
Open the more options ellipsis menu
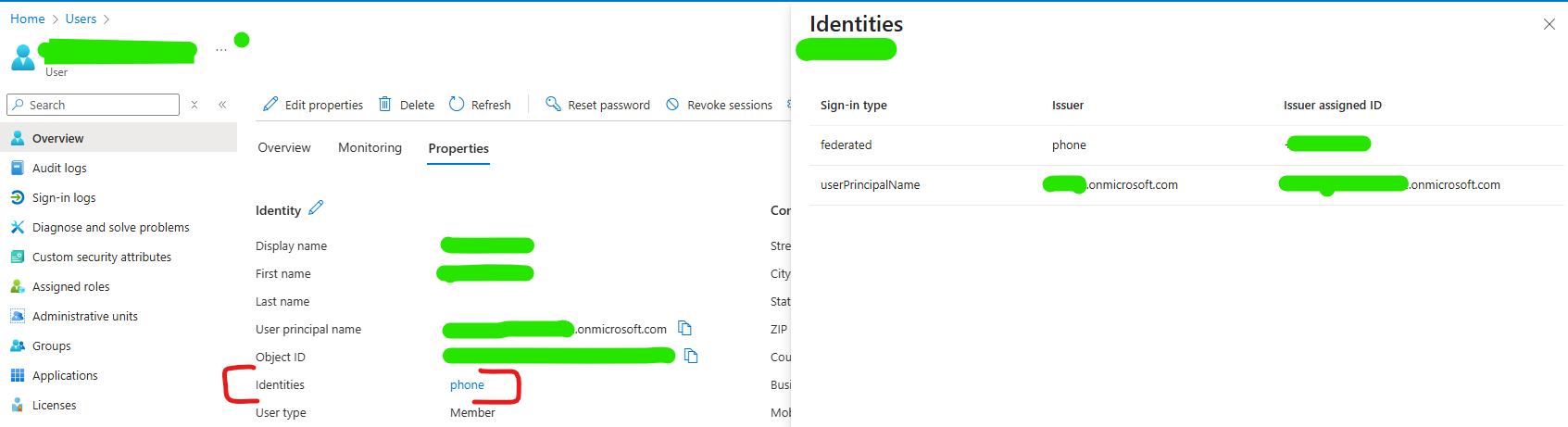pos(221,50)
